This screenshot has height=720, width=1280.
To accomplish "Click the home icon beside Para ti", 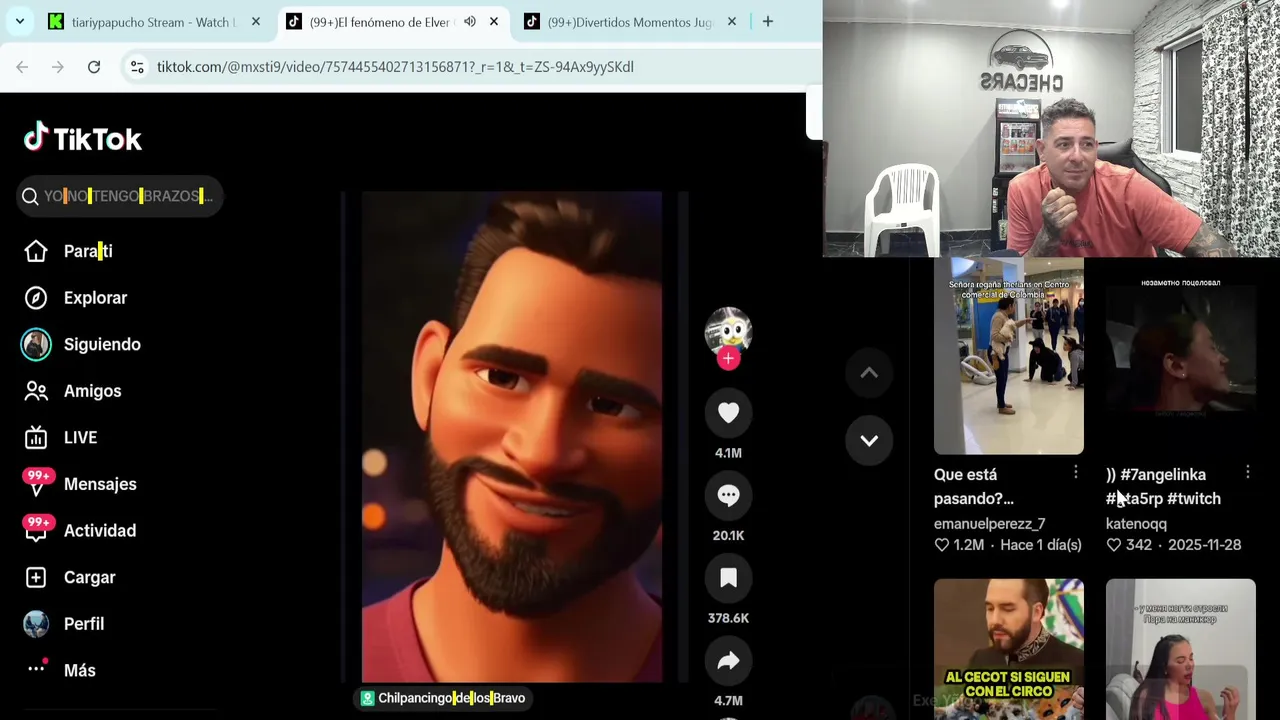I will (x=36, y=251).
